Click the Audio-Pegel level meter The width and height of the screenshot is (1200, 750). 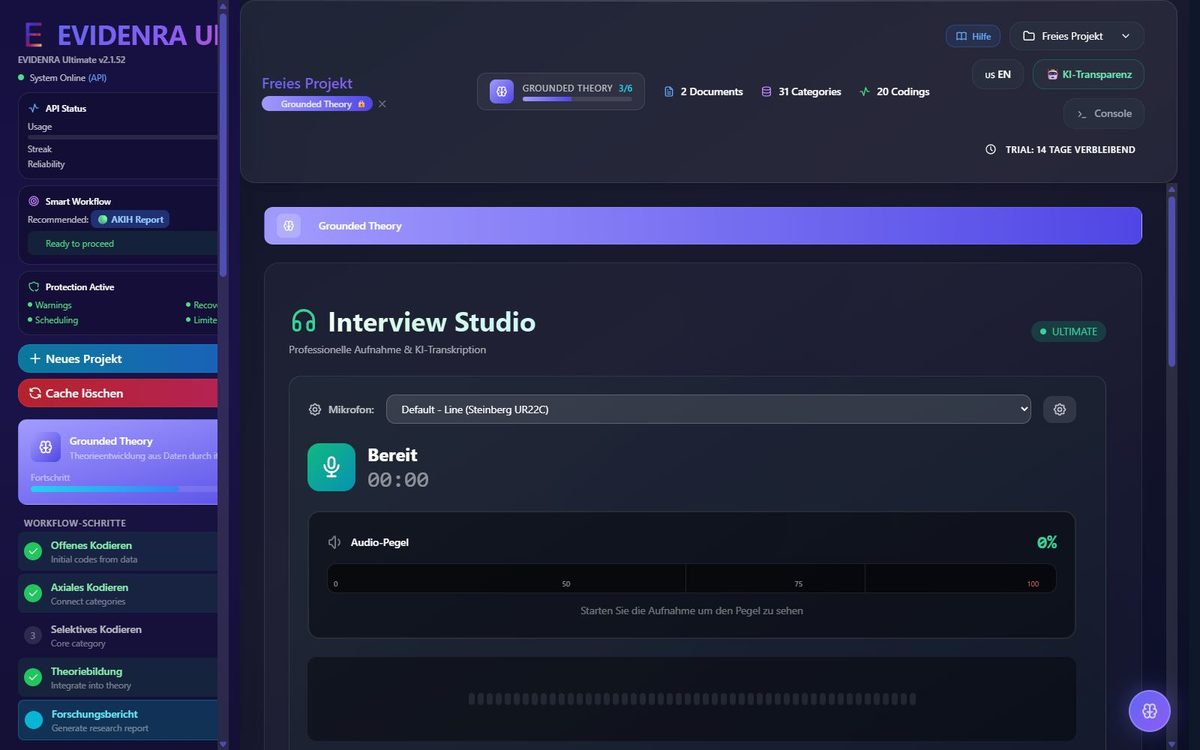pyautogui.click(x=692, y=578)
